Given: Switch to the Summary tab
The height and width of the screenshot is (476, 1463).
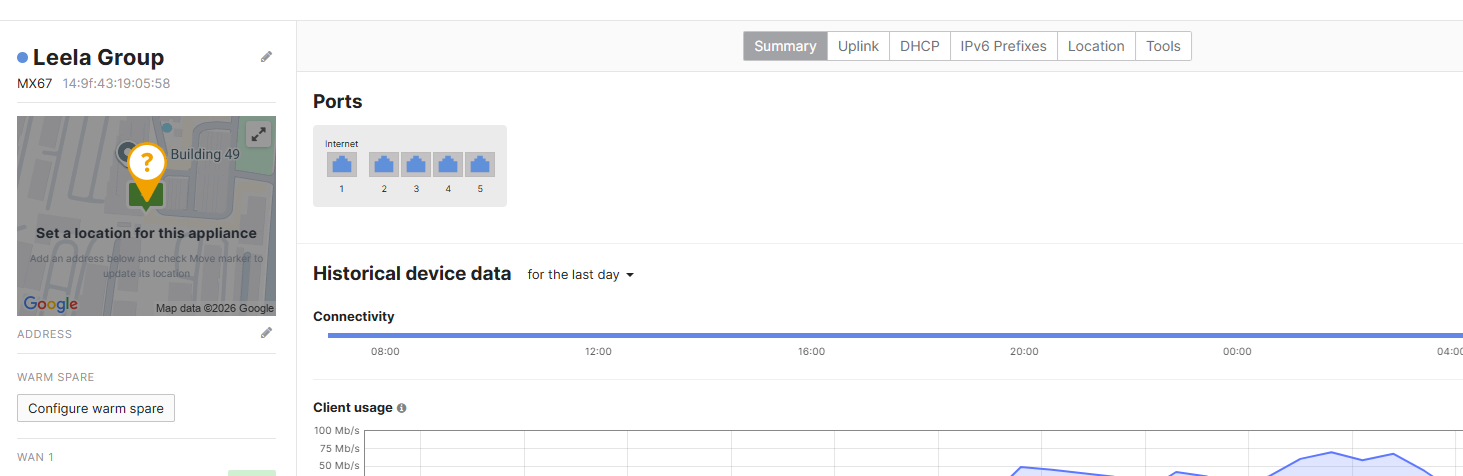Looking at the screenshot, I should click(785, 46).
